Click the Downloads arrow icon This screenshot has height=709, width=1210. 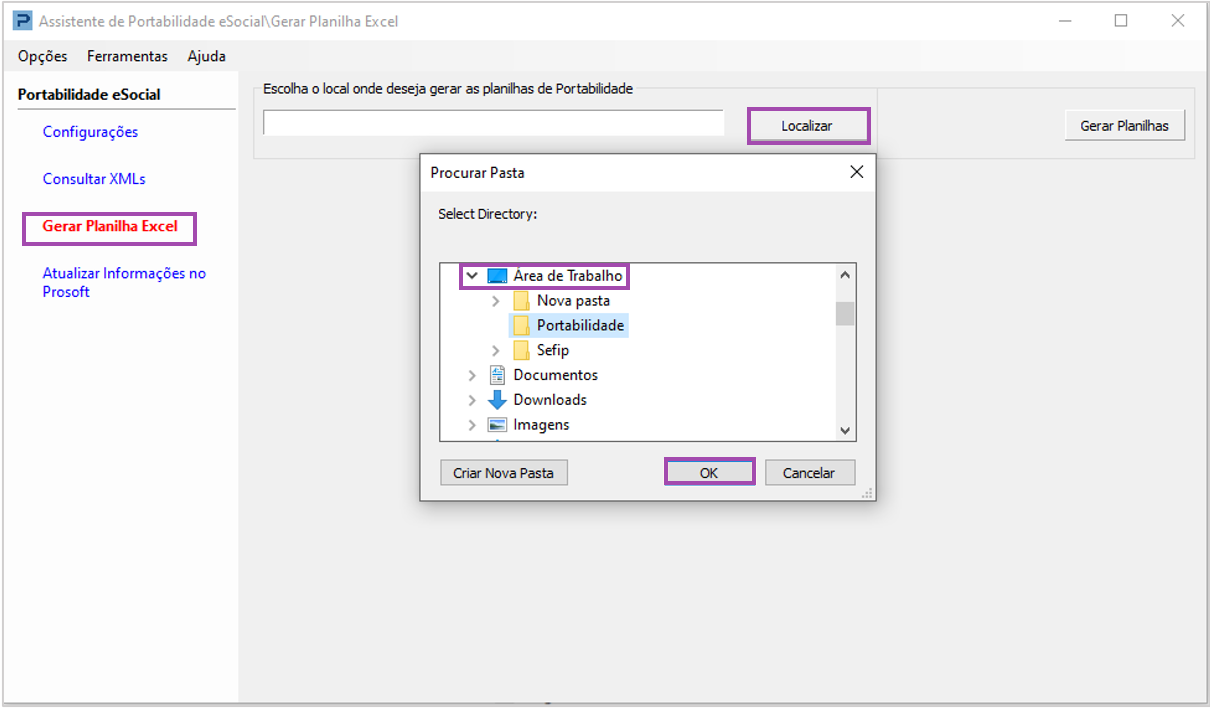click(497, 400)
